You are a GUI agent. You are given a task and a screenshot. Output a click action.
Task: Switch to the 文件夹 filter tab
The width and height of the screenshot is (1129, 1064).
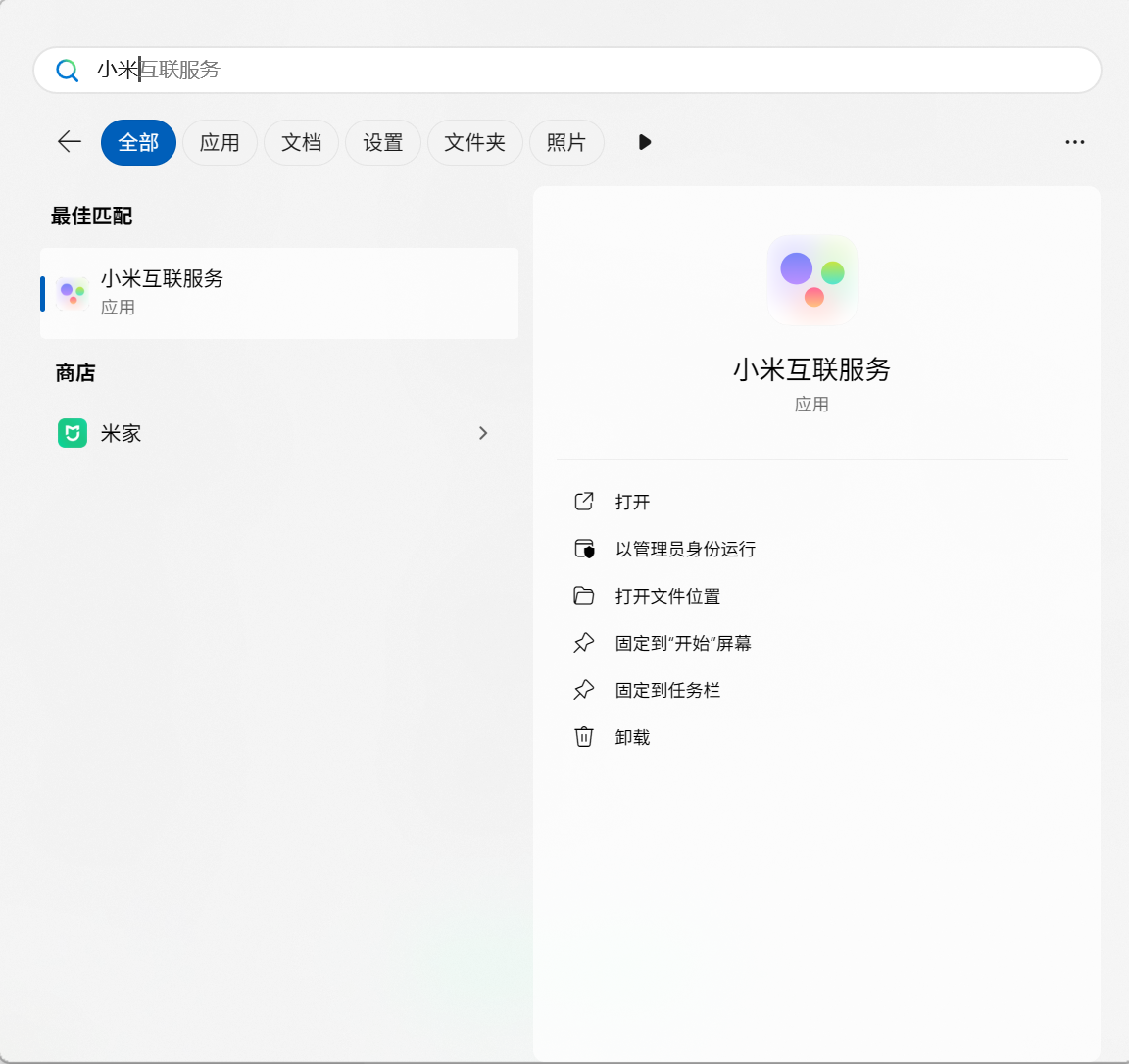click(x=475, y=142)
